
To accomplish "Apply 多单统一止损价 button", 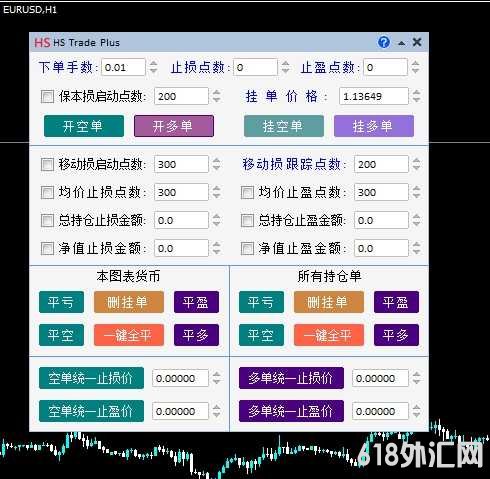I will (x=291, y=378).
